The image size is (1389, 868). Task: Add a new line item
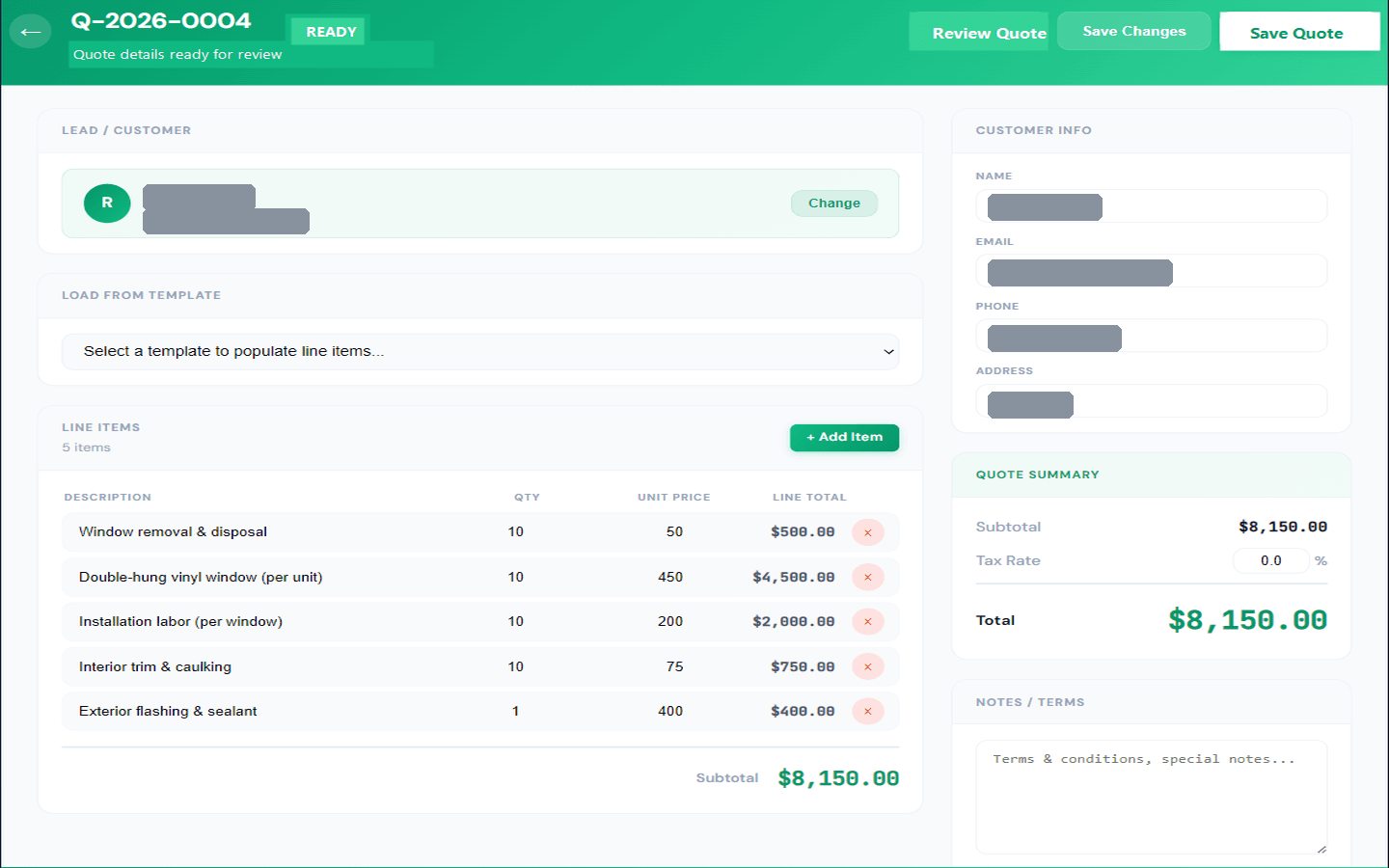844,438
